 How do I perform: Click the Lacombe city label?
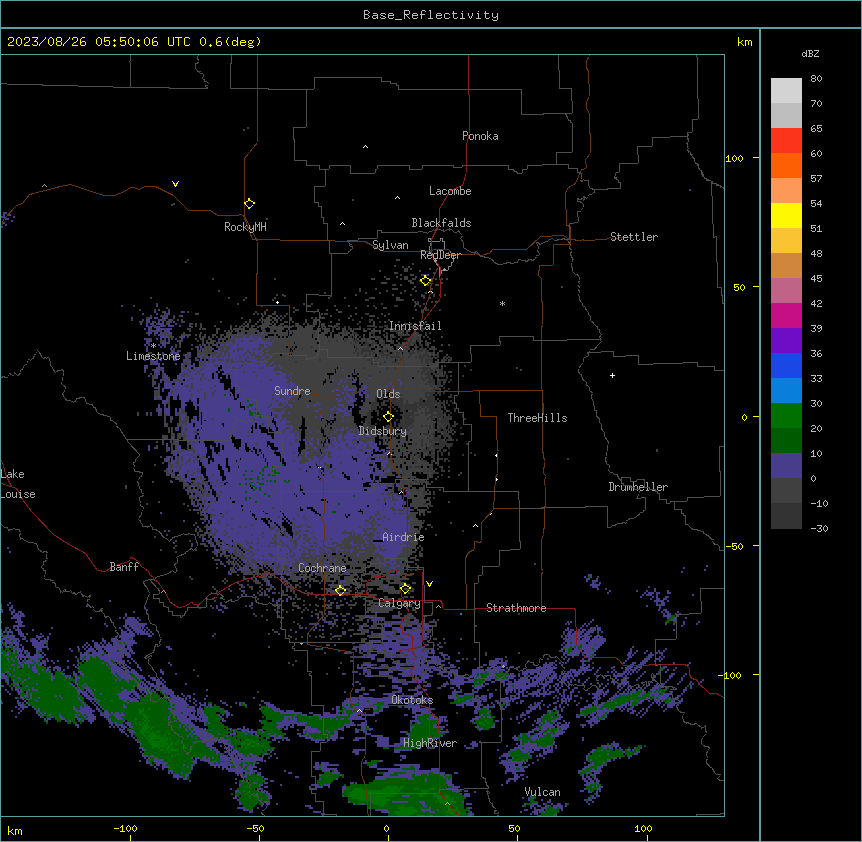point(450,191)
